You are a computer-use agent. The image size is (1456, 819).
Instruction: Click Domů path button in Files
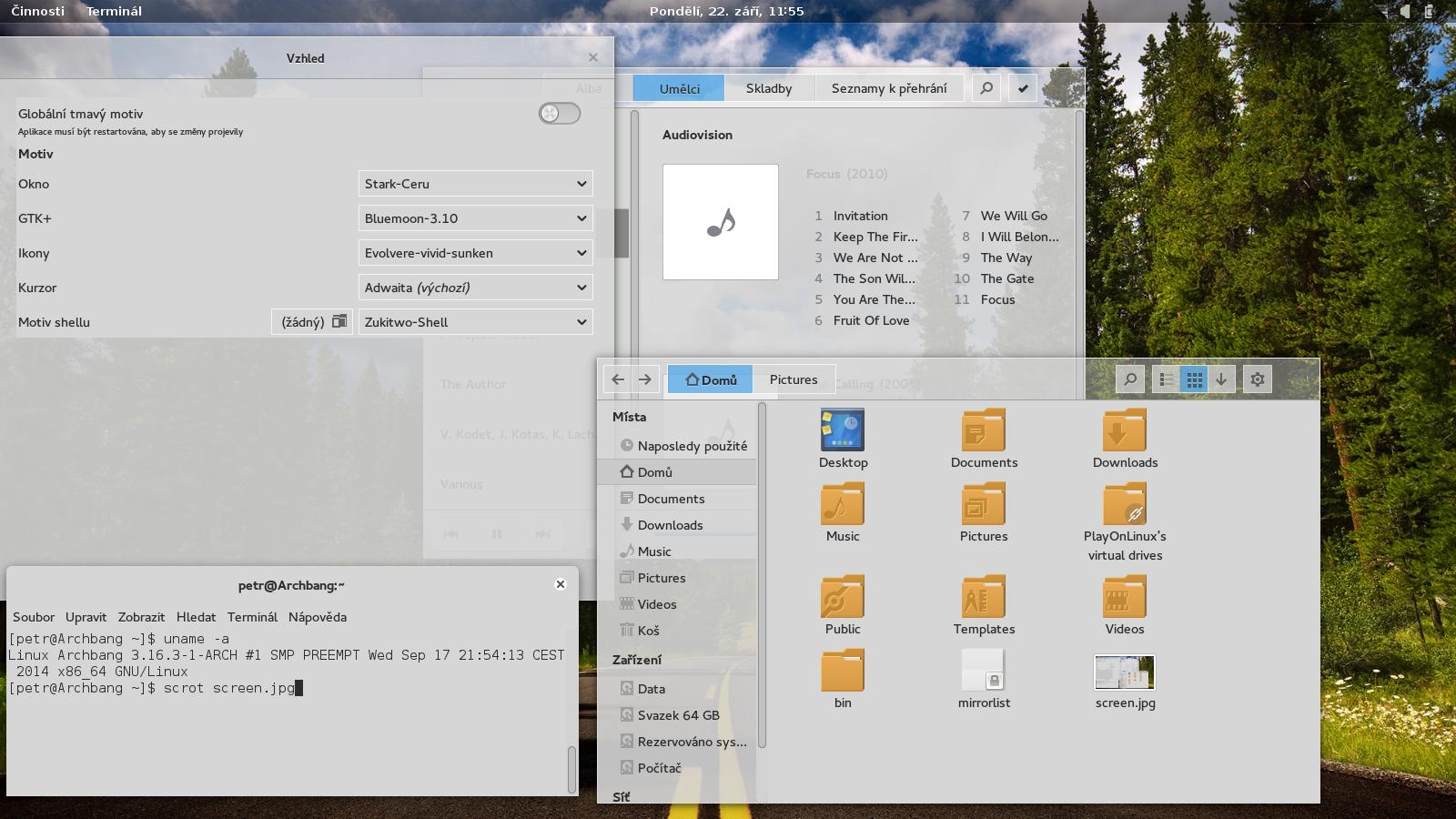[x=710, y=379]
